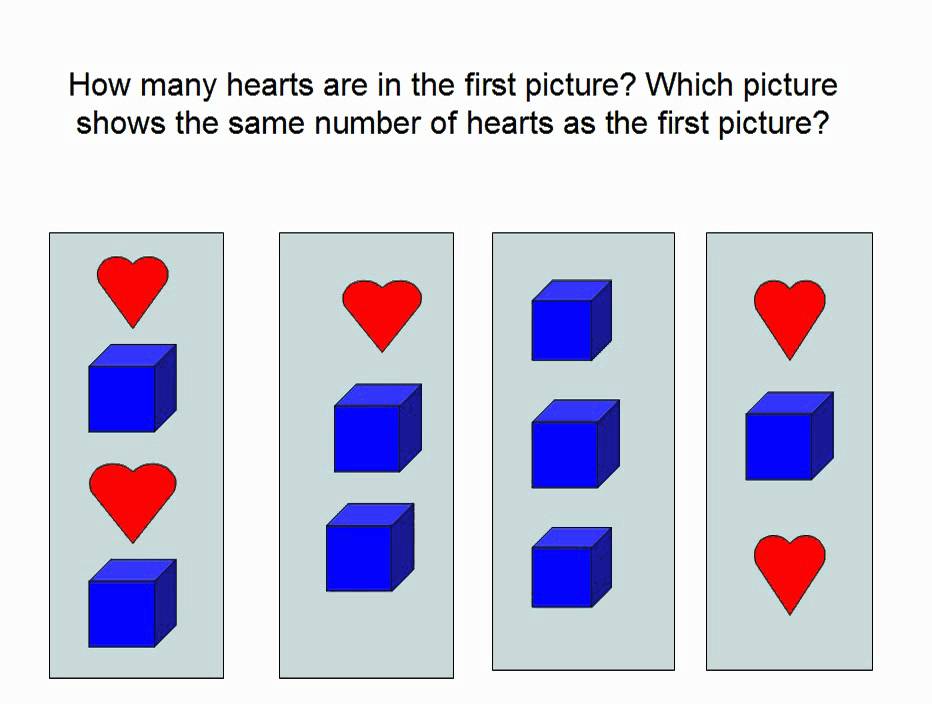Pick the bottom cube in the second picture

369,548
